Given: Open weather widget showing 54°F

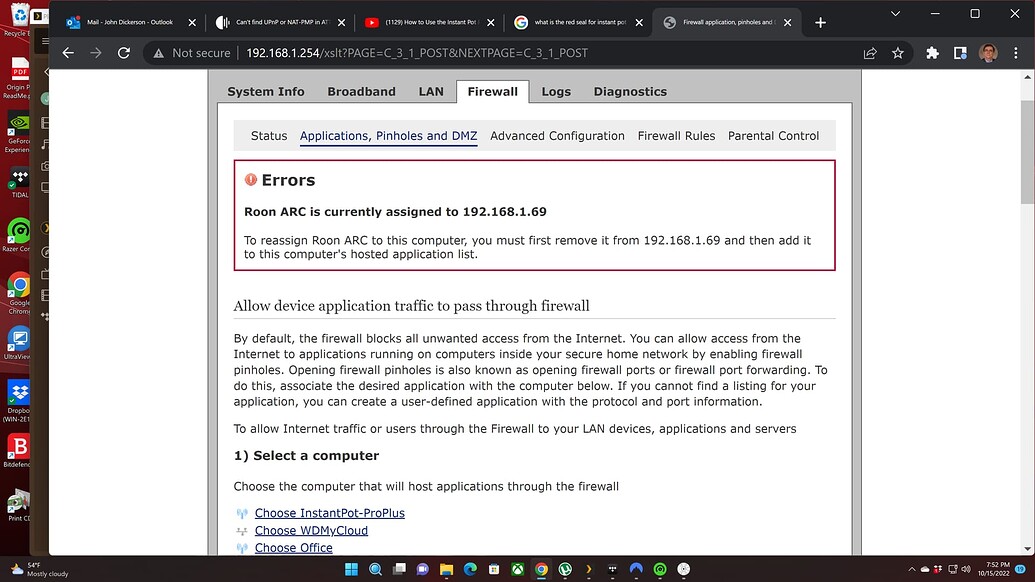Looking at the screenshot, I should (x=40, y=569).
